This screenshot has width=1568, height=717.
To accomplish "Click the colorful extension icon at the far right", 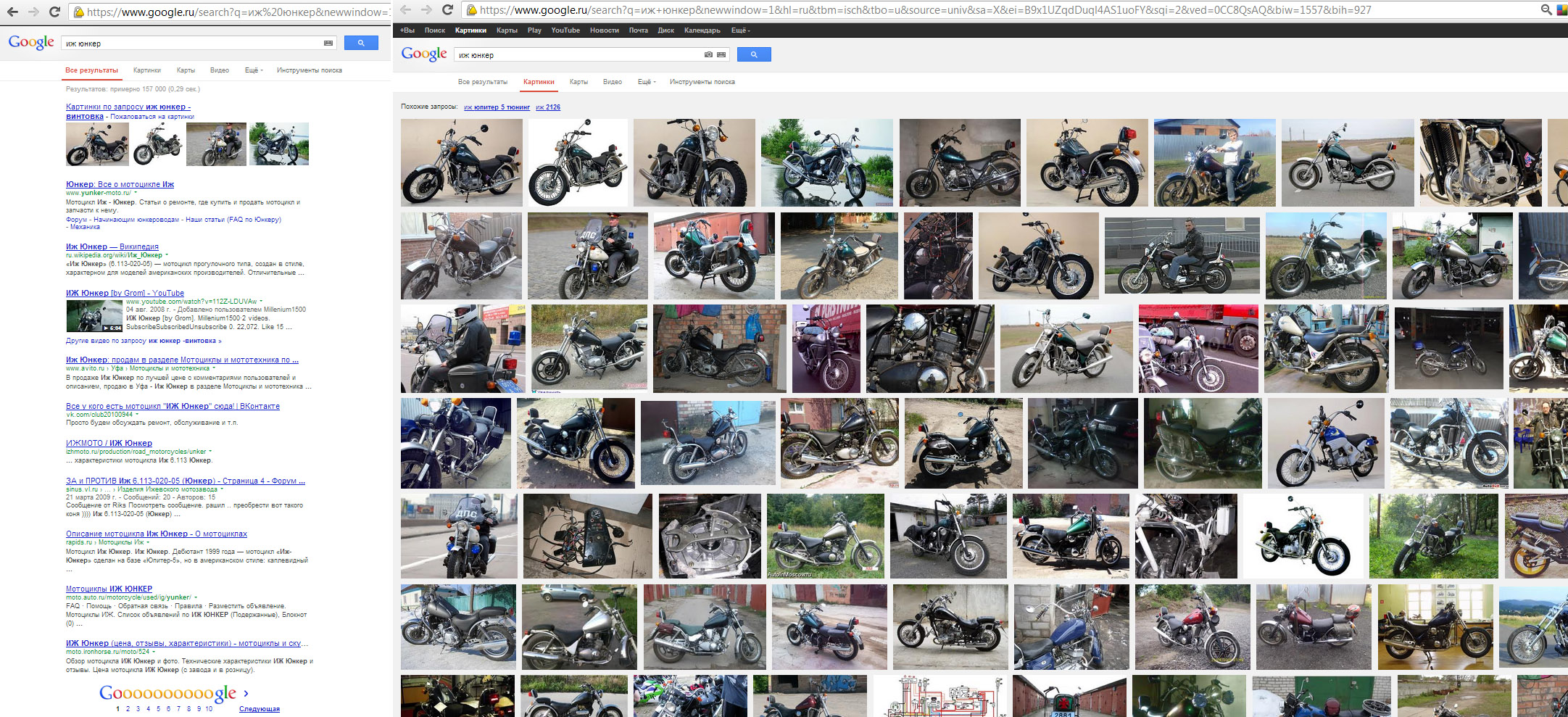I will tap(1561, 10).
